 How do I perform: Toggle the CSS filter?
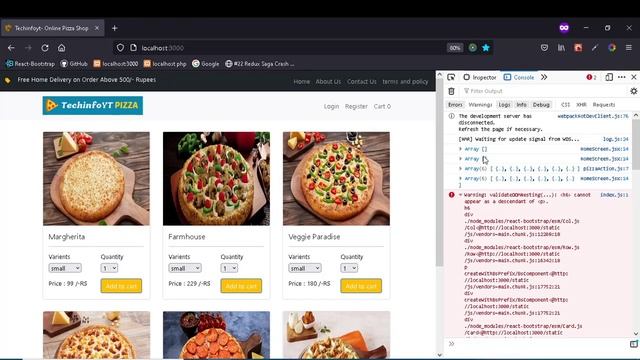565,105
